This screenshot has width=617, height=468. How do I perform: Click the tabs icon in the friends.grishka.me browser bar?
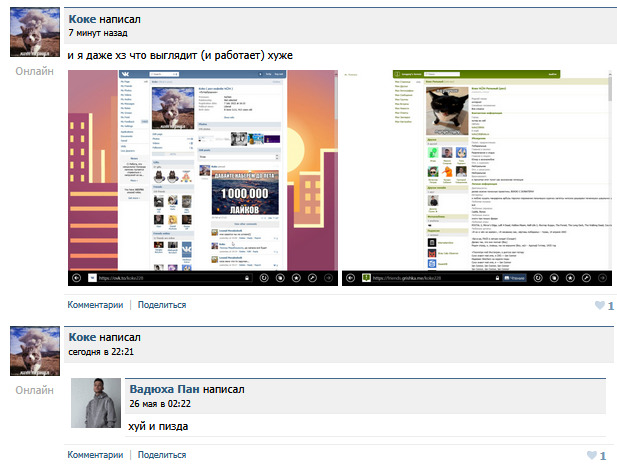tap(554, 278)
